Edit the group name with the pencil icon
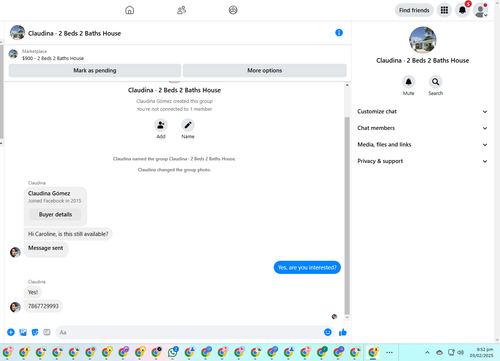This screenshot has width=500, height=361. [x=188, y=125]
